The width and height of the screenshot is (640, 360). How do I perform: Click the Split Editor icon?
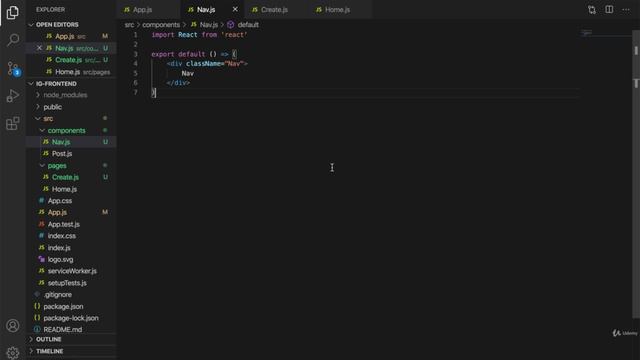pyautogui.click(x=609, y=9)
